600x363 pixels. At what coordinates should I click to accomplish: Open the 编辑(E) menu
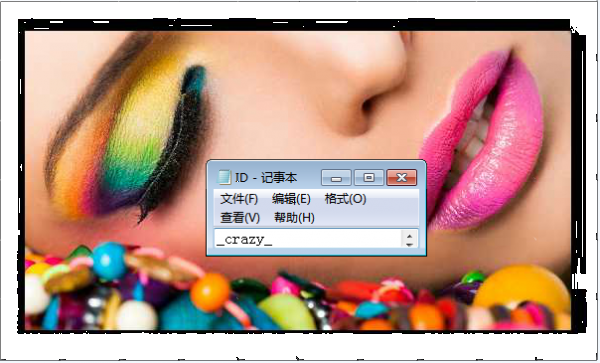pyautogui.click(x=291, y=199)
